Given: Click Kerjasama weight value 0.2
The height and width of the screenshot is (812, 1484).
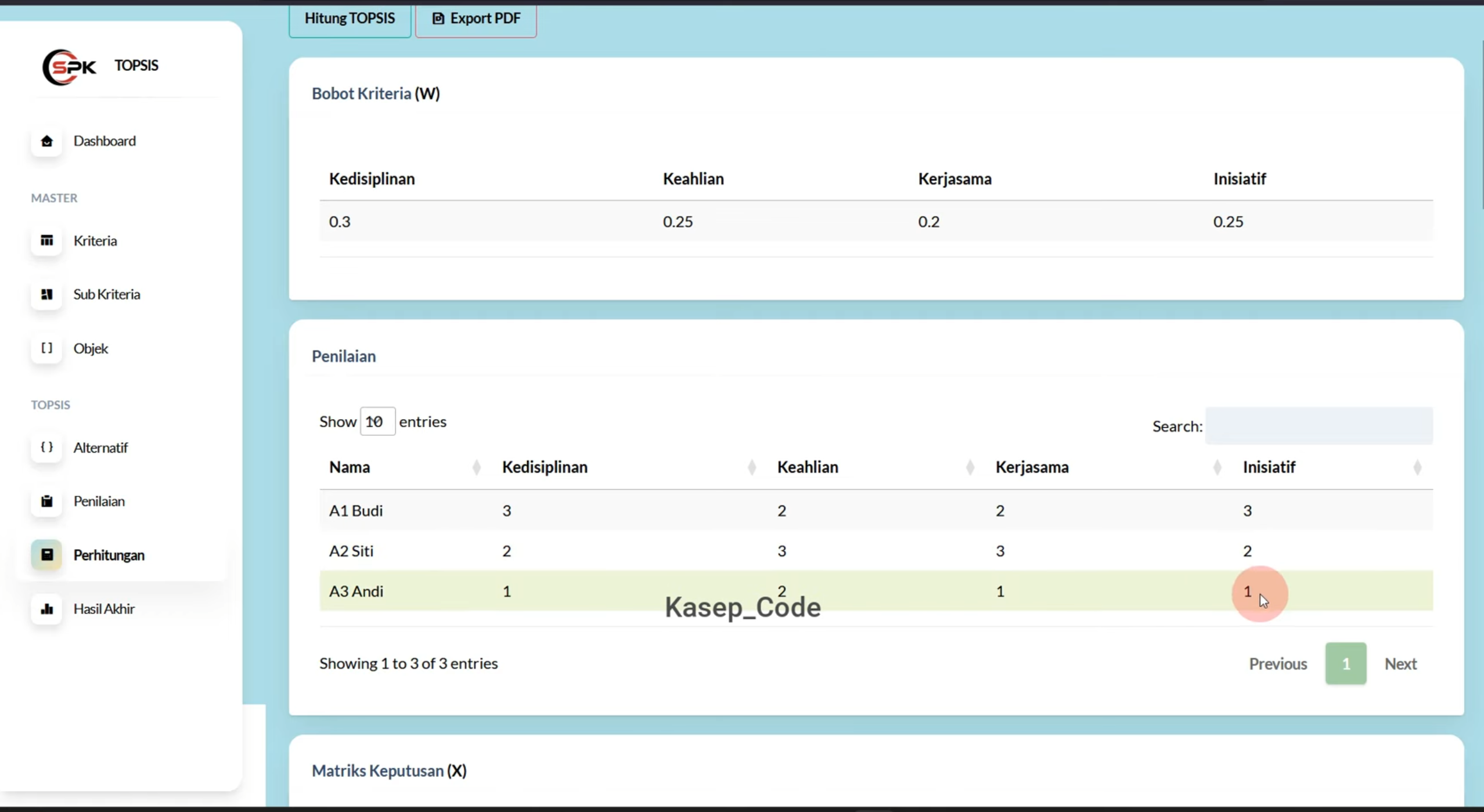Looking at the screenshot, I should tap(928, 222).
